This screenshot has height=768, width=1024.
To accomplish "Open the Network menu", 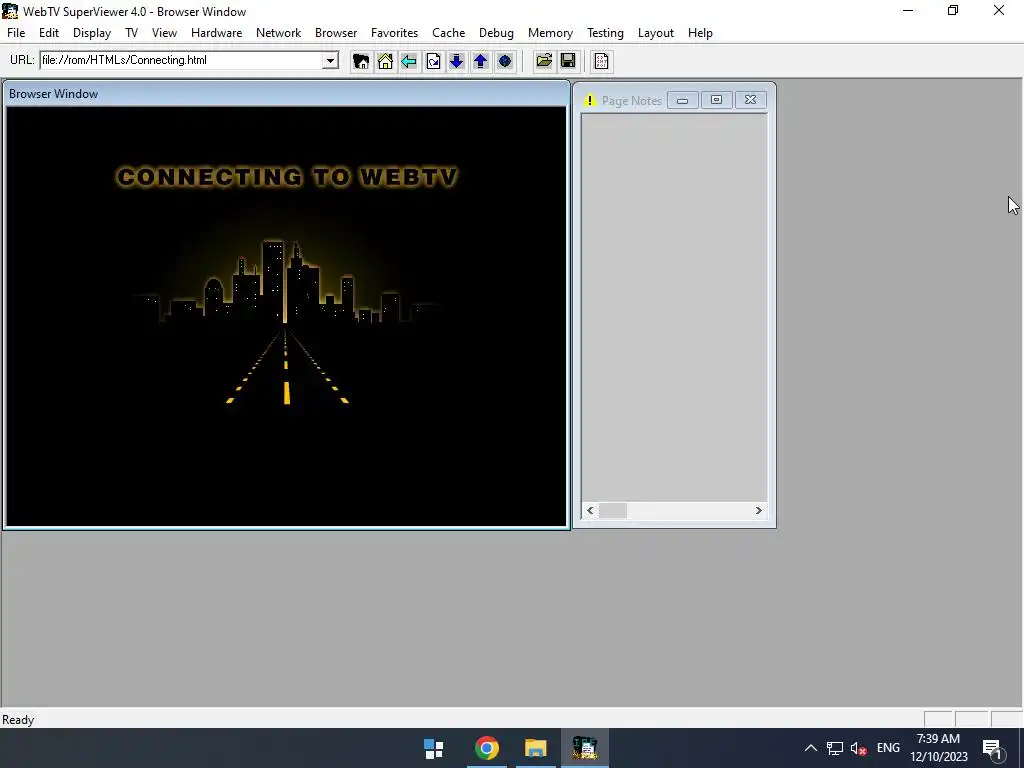I will (x=278, y=33).
